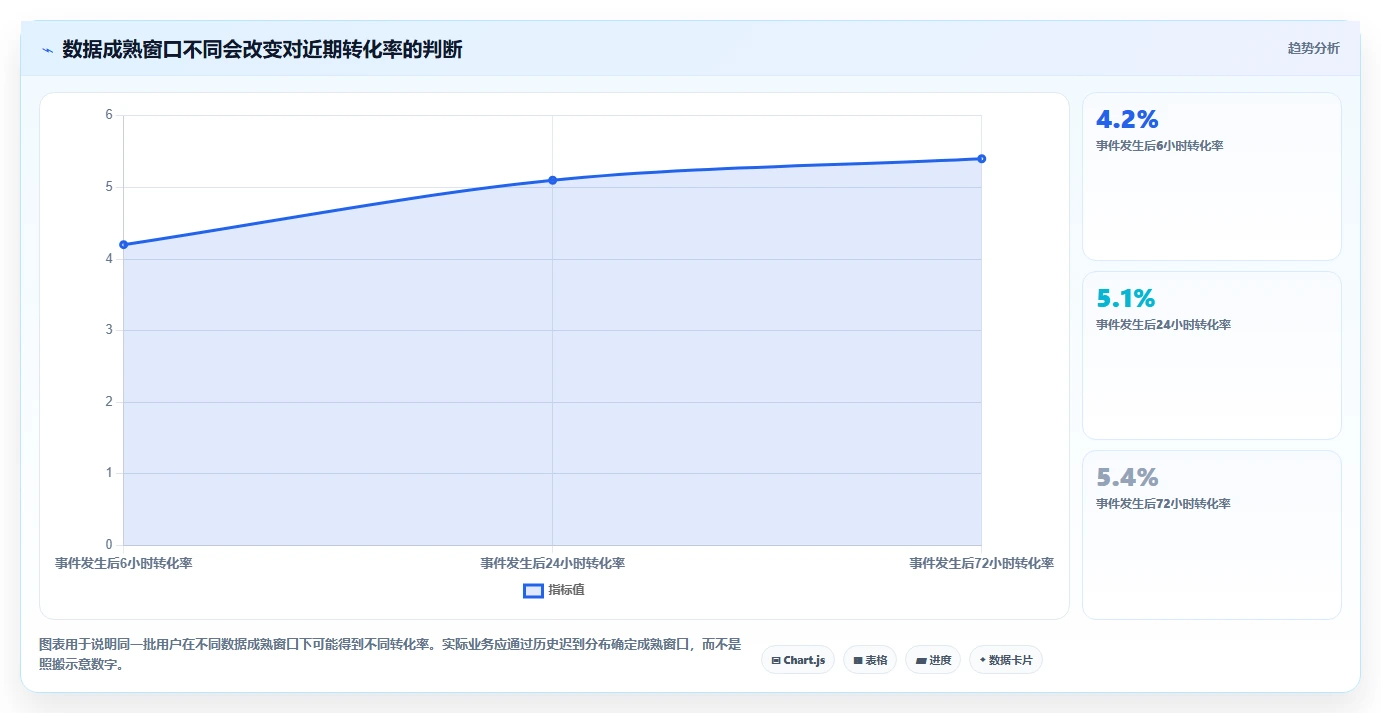Click the 事件发生后24小时转化率 label under 5.1%
This screenshot has height=713, width=1381.
click(1163, 325)
